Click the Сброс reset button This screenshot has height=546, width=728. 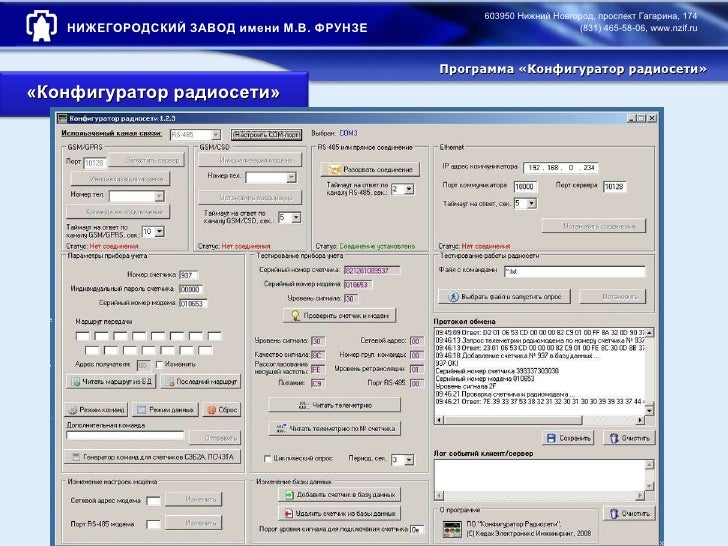pyautogui.click(x=221, y=410)
